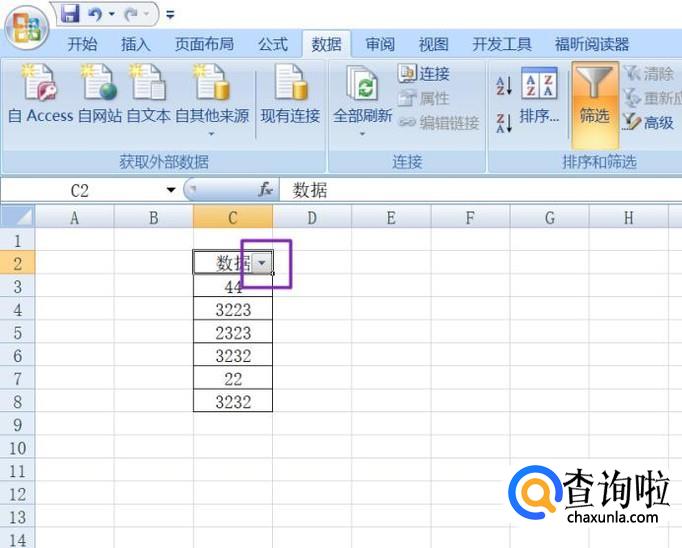Save the workbook using the floppy disk icon
Screen dimensions: 682x548
[70, 14]
